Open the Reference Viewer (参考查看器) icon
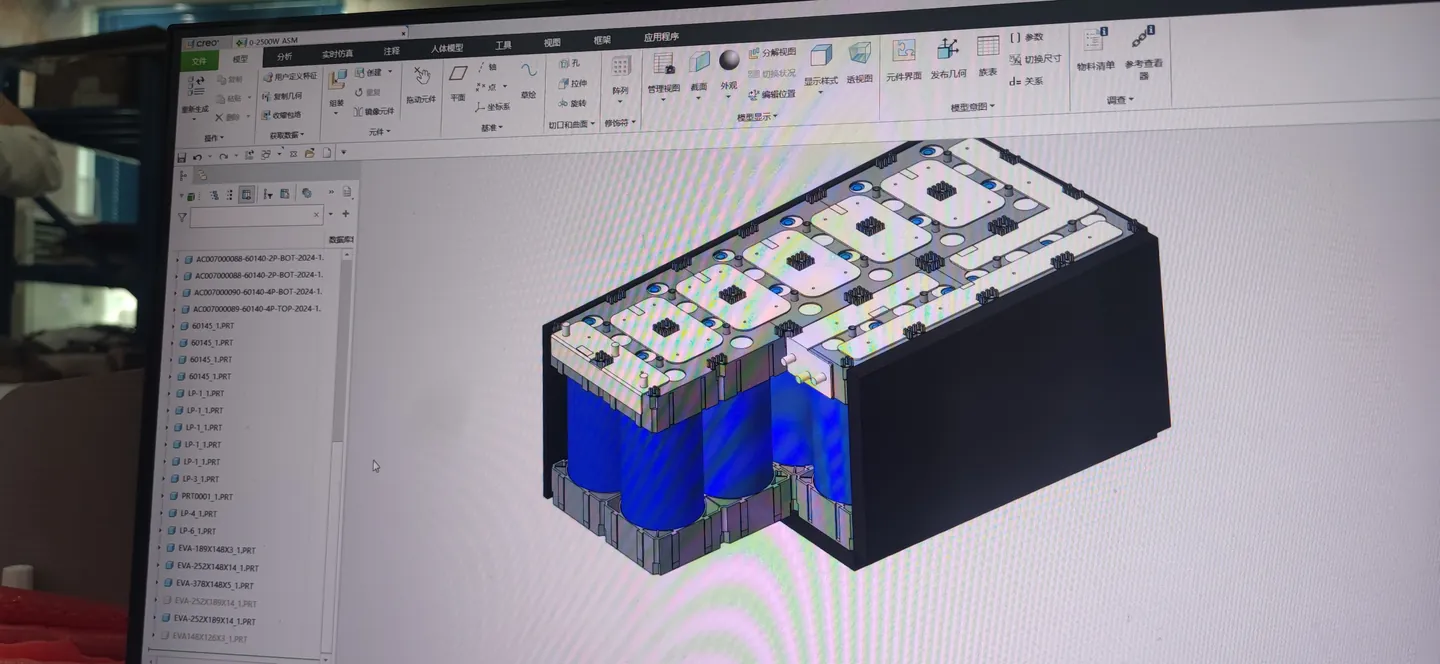This screenshot has width=1440, height=664. [1144, 38]
